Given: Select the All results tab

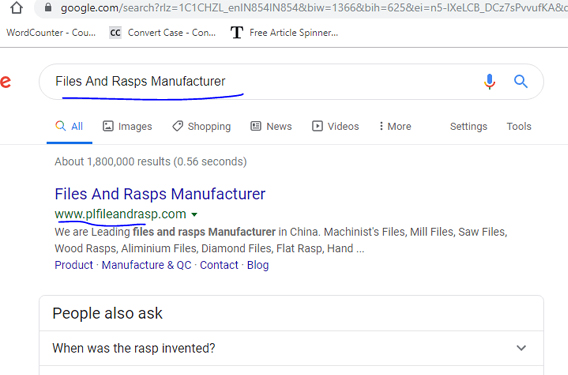Looking at the screenshot, I should [x=69, y=126].
